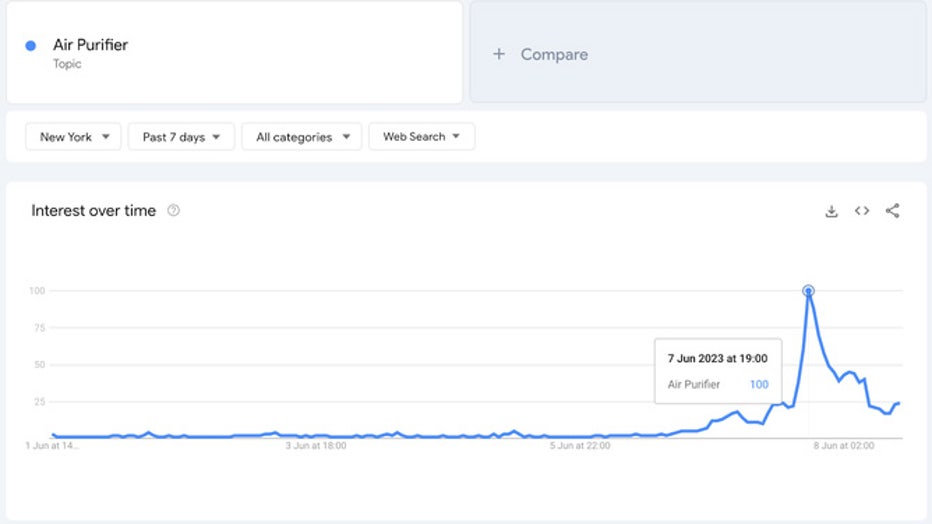932x524 pixels.
Task: Share the Interest over time chart
Action: point(893,211)
